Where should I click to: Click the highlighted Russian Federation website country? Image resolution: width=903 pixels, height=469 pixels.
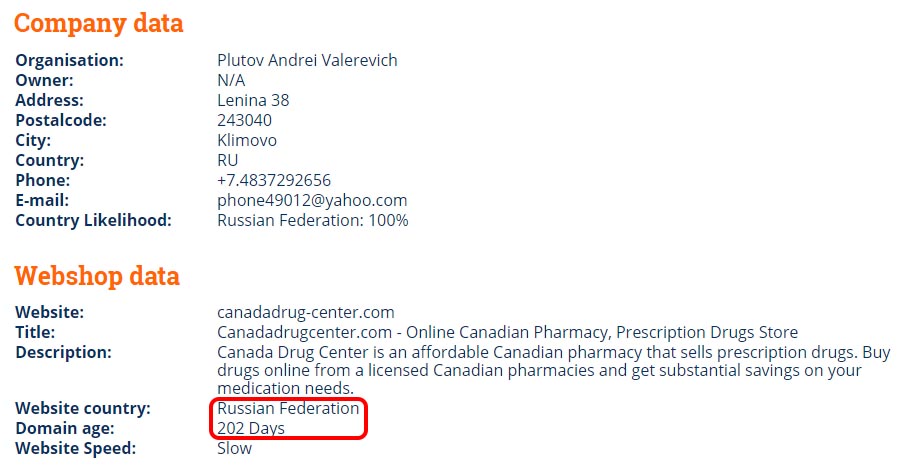tap(288, 409)
